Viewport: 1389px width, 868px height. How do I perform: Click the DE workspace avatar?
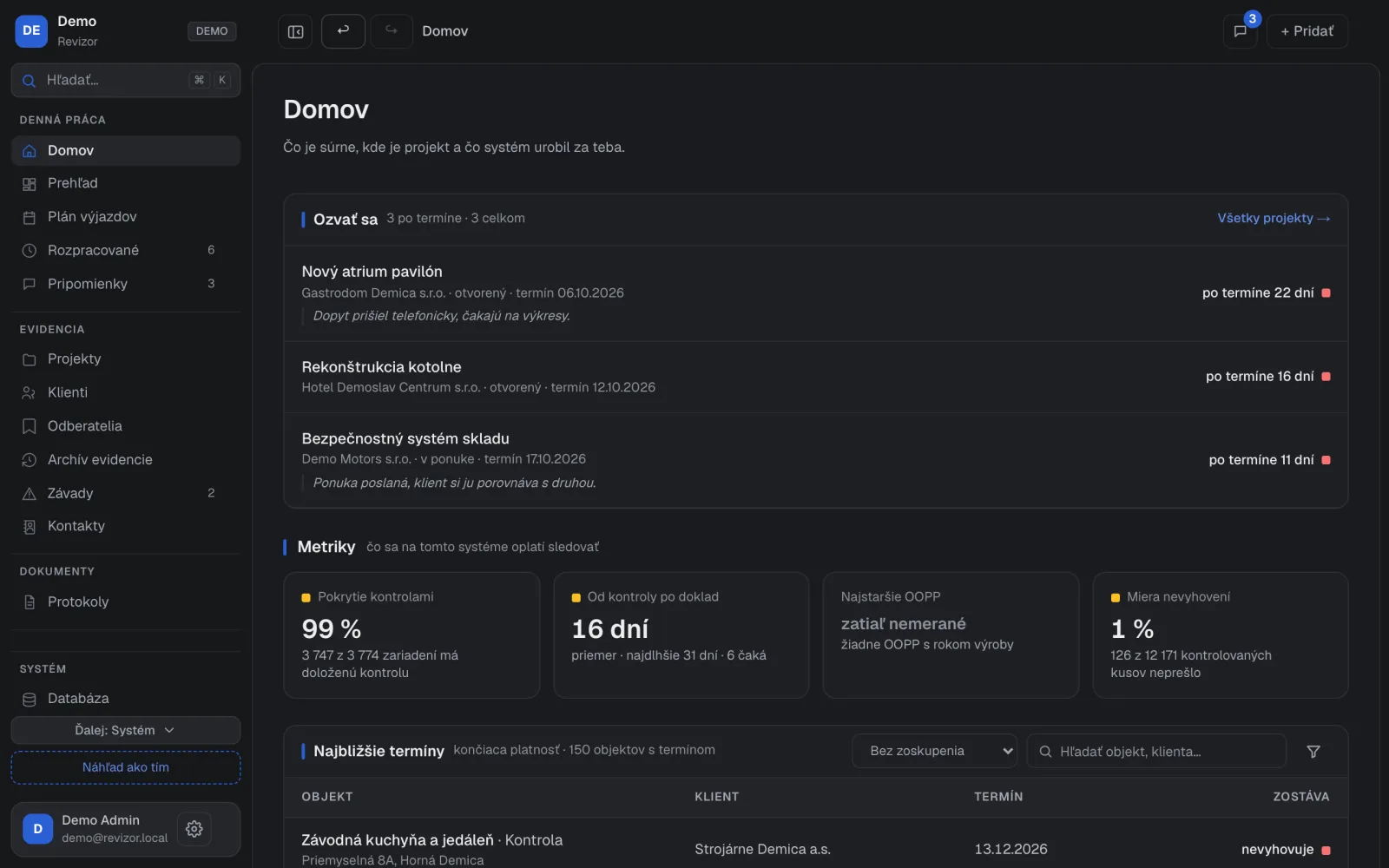pyautogui.click(x=31, y=31)
